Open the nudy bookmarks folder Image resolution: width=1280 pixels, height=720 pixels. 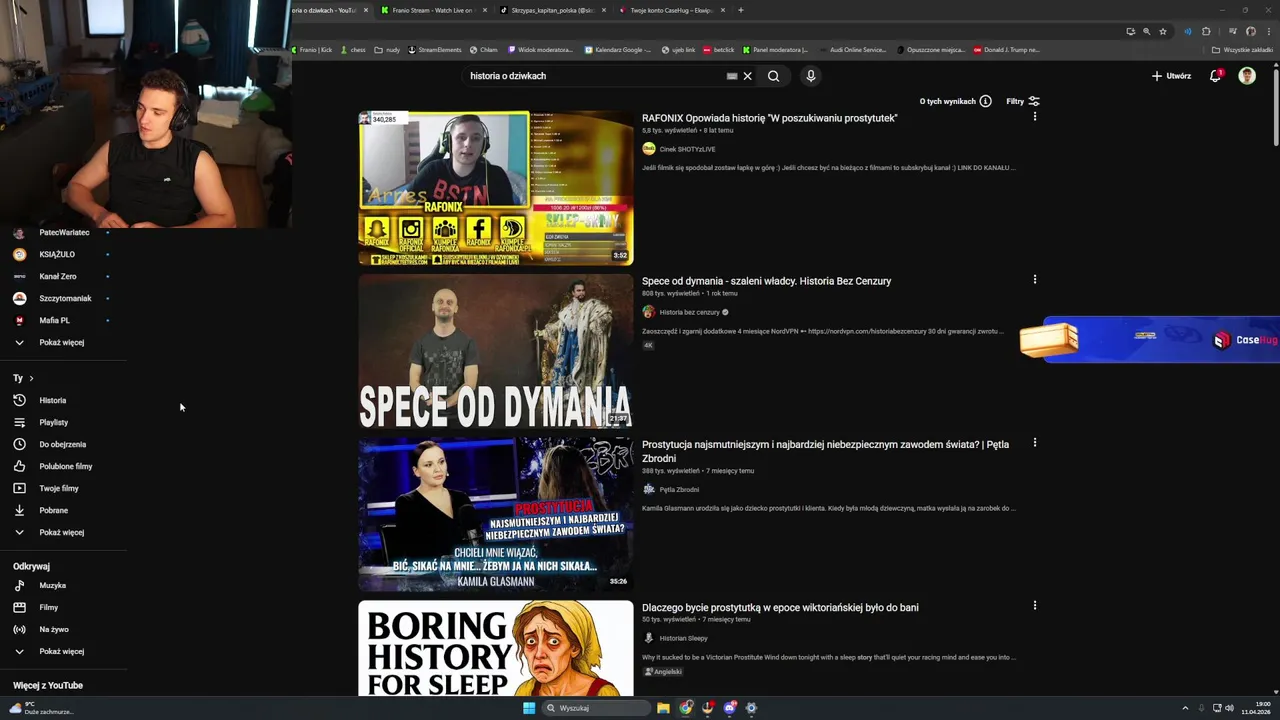(x=387, y=49)
